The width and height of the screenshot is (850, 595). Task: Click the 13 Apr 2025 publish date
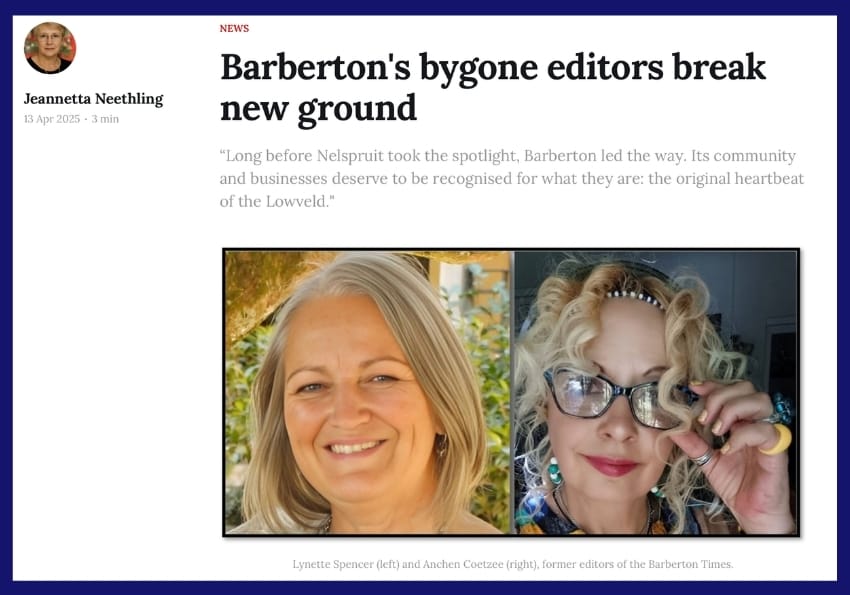[x=51, y=119]
